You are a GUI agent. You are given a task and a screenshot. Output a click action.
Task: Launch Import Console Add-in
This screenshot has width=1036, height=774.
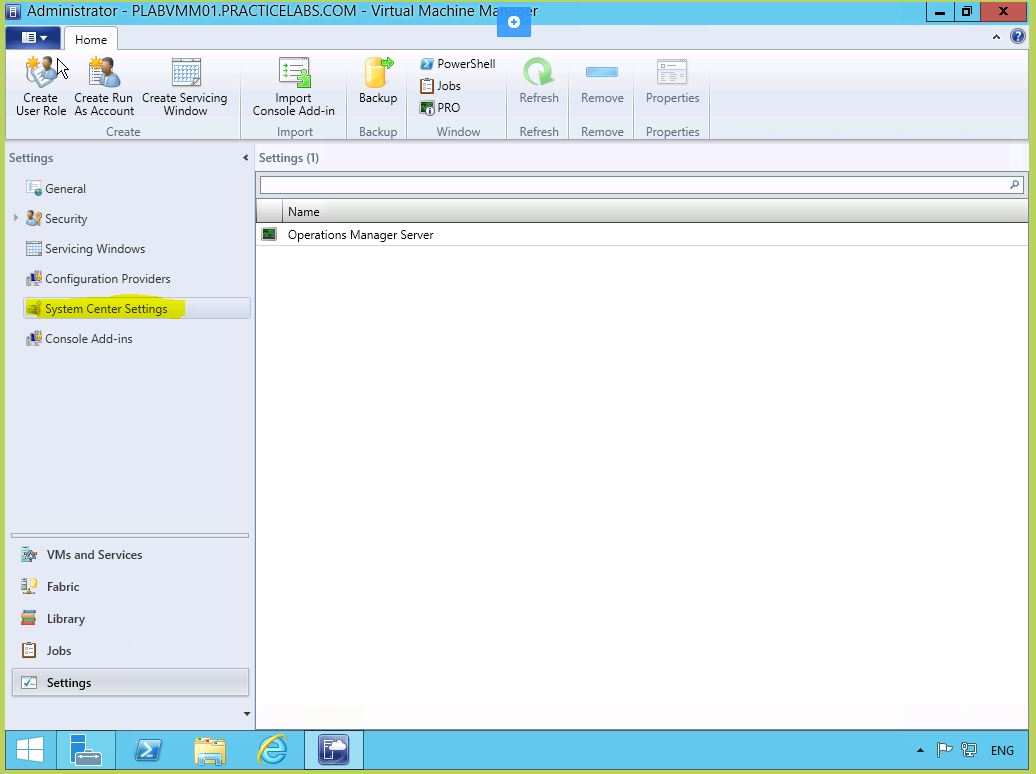coord(293,87)
